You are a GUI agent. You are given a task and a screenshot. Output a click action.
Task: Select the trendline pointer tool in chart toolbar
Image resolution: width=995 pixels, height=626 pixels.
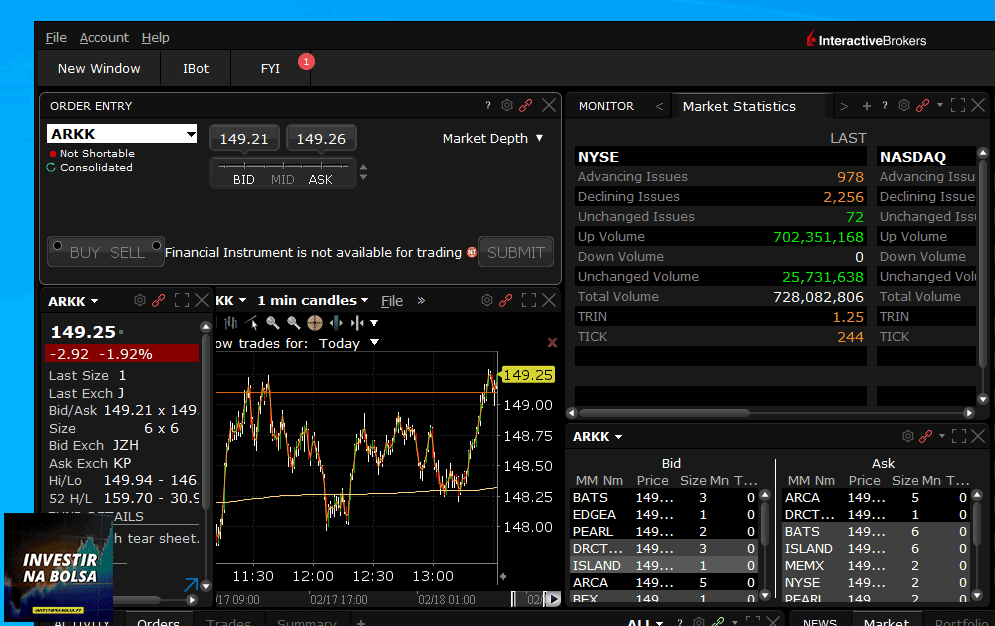click(252, 323)
